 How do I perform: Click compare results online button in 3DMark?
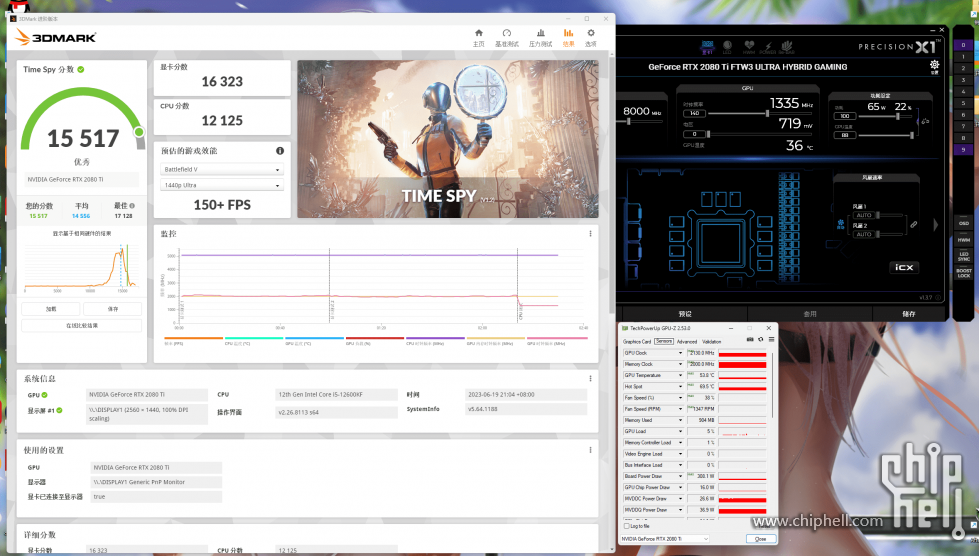82,325
